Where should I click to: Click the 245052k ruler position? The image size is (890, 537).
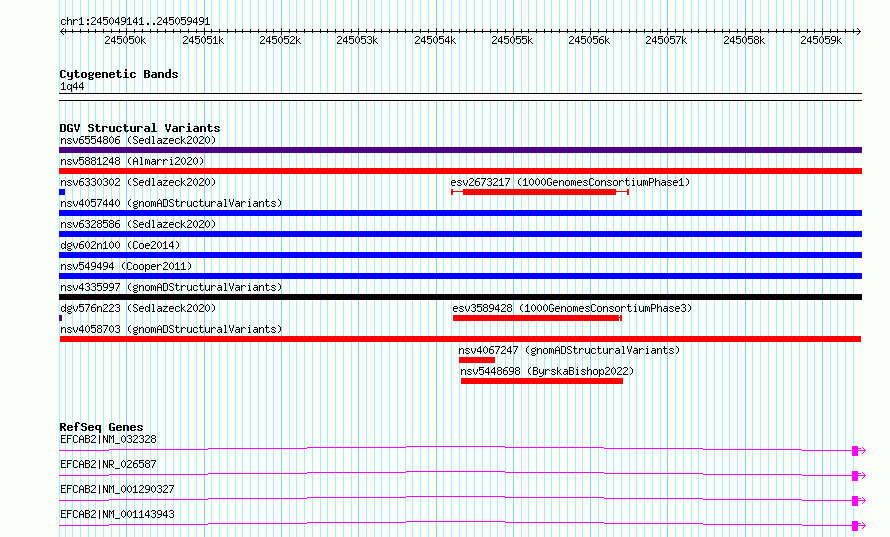280,40
